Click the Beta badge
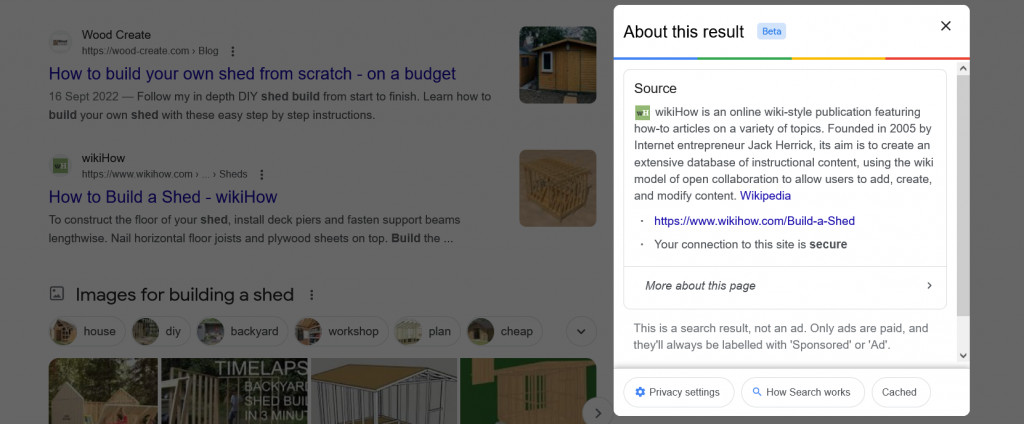Image resolution: width=1024 pixels, height=424 pixels. 771,31
